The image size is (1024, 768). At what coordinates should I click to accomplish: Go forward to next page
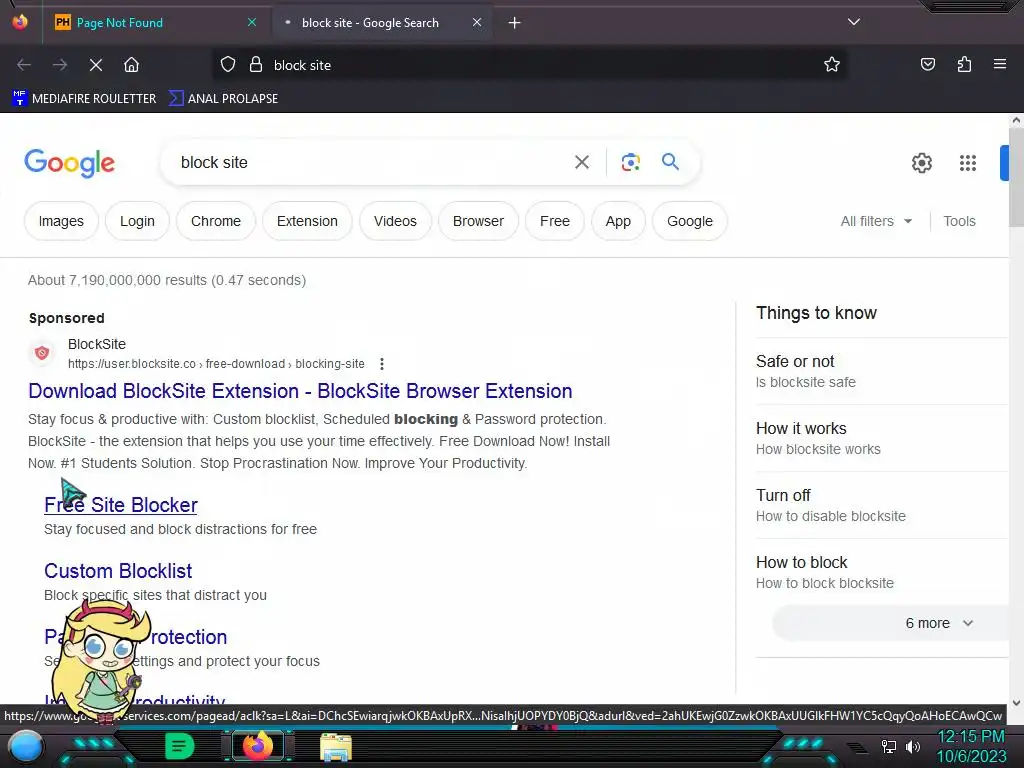(x=60, y=65)
